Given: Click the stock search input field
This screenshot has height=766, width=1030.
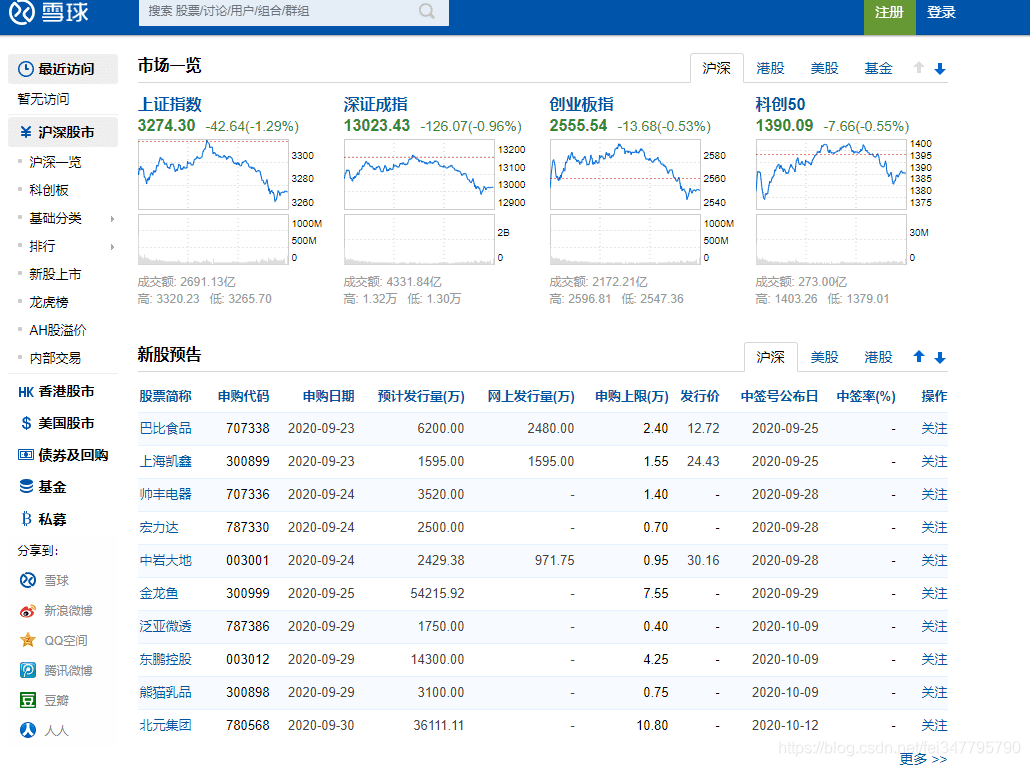Looking at the screenshot, I should tap(280, 13).
